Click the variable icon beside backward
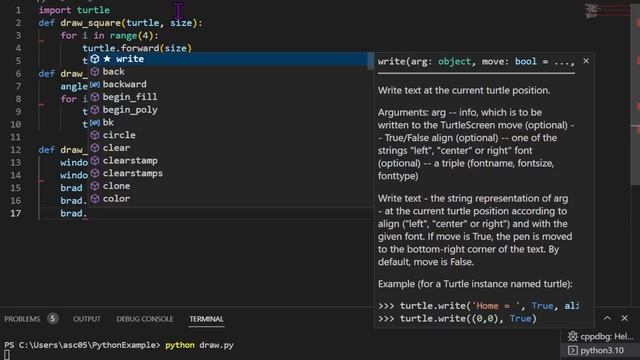 point(95,84)
